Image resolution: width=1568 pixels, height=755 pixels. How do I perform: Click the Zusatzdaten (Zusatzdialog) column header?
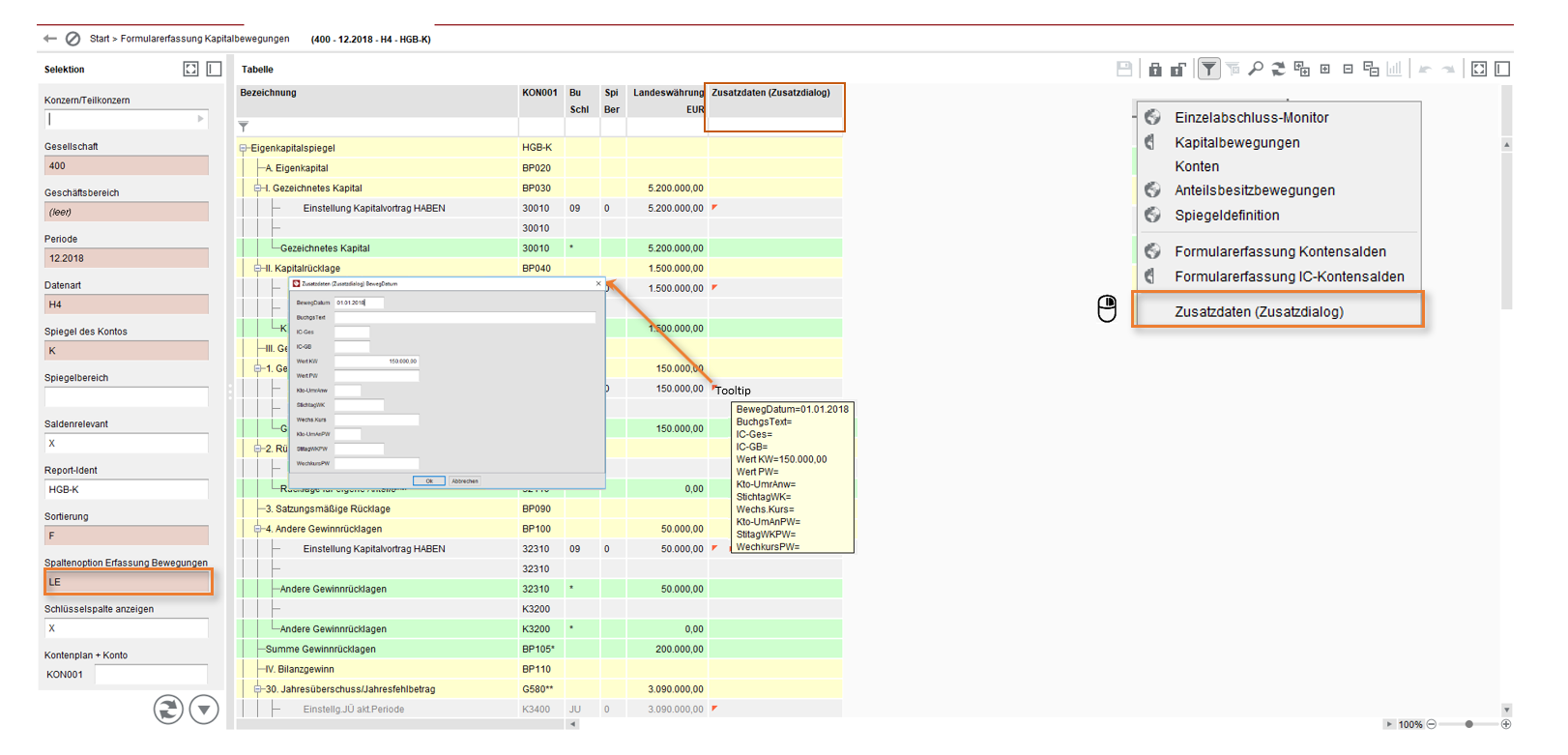(x=775, y=102)
